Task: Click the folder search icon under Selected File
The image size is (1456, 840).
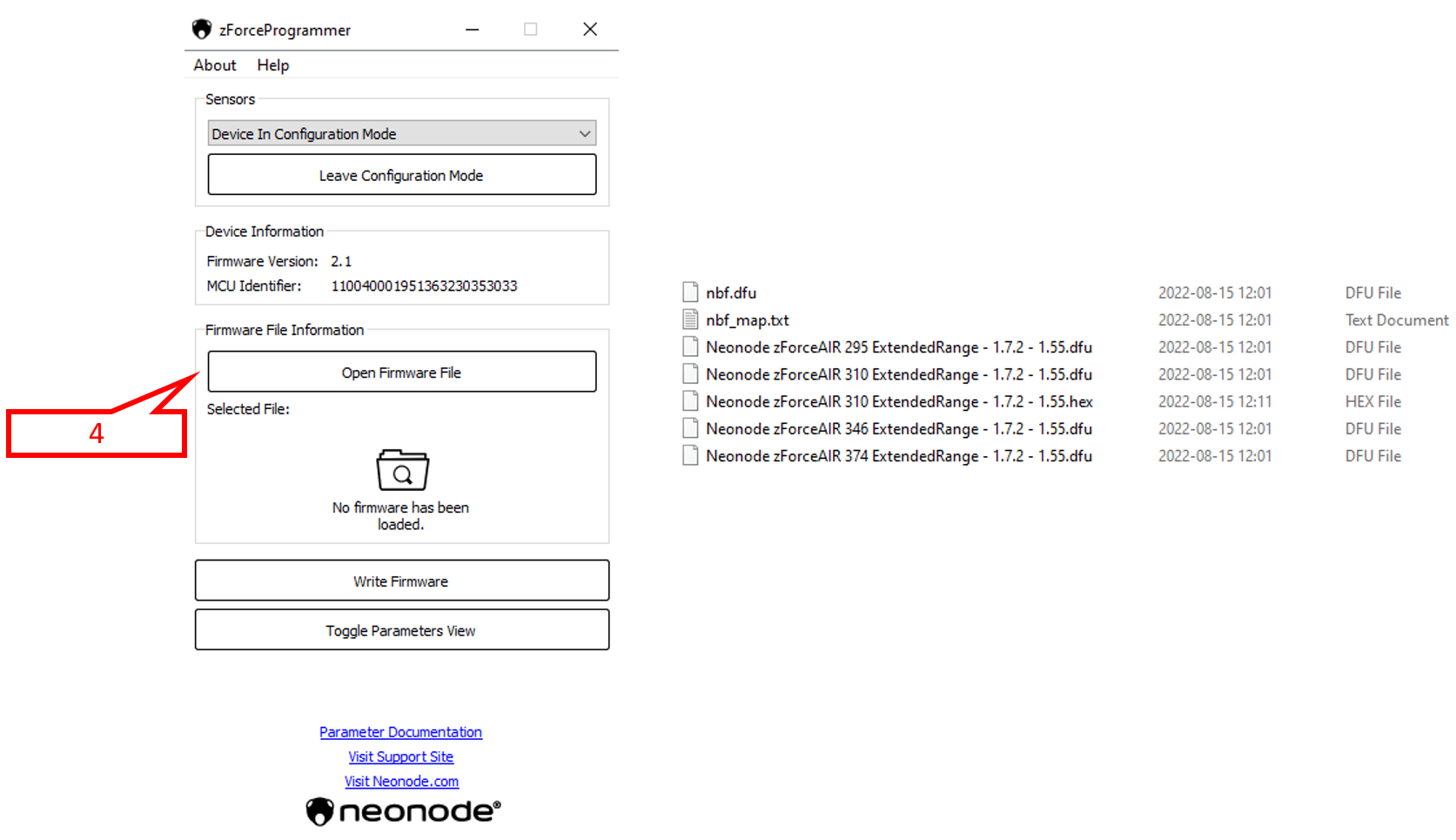Action: click(402, 471)
